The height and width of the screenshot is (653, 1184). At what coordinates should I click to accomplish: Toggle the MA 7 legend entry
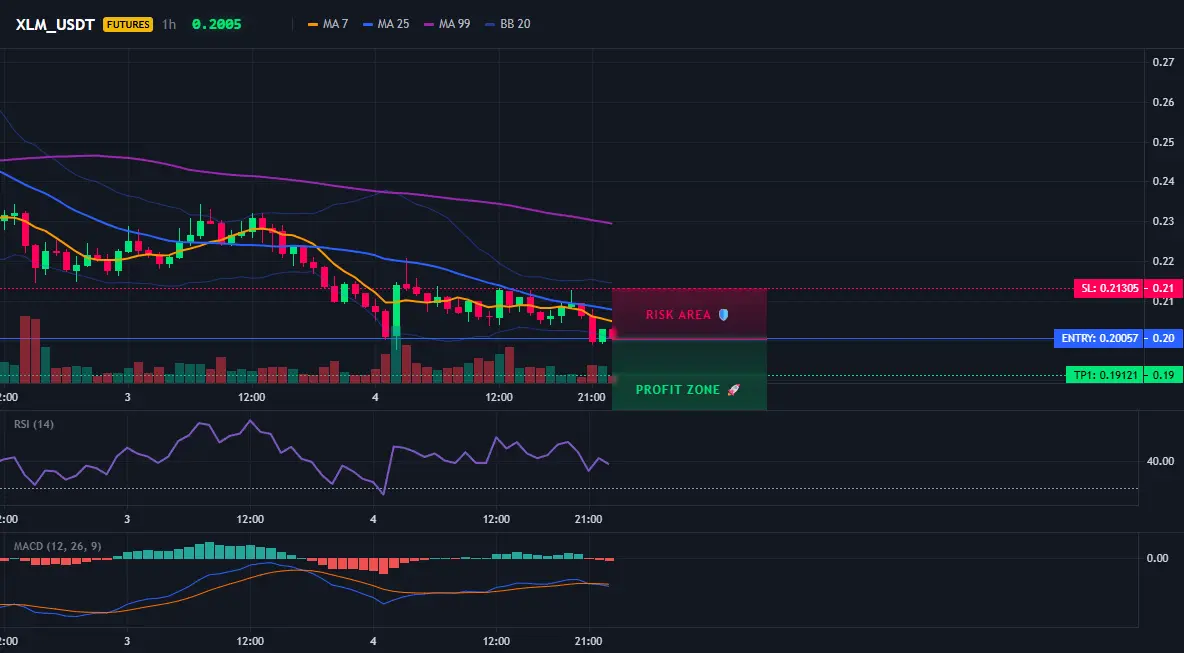coord(328,24)
